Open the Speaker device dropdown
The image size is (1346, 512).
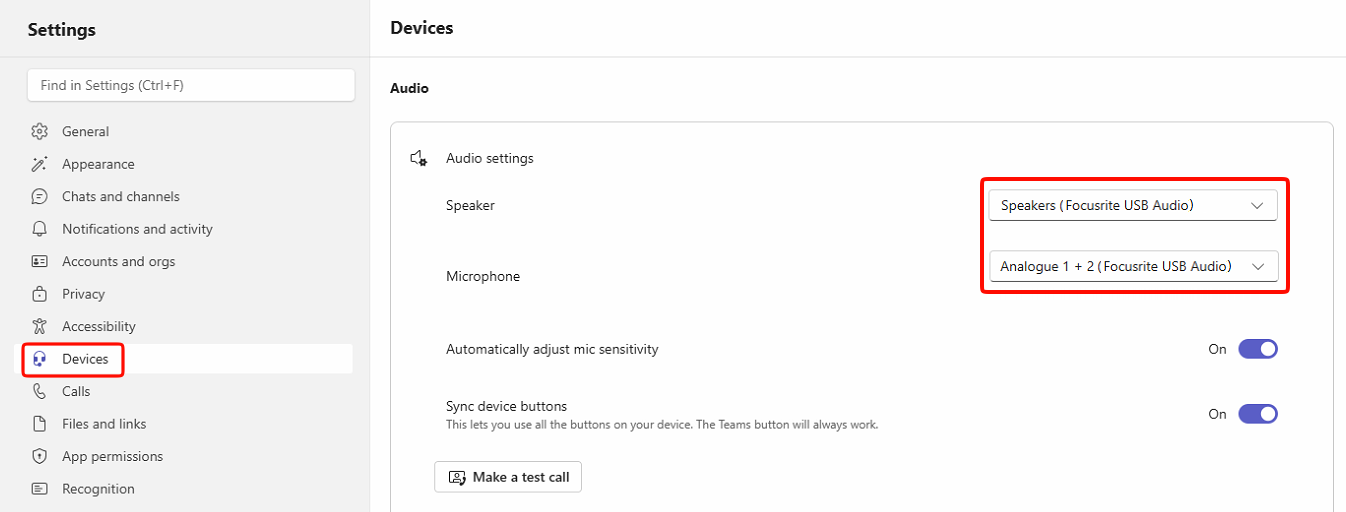coord(1133,205)
